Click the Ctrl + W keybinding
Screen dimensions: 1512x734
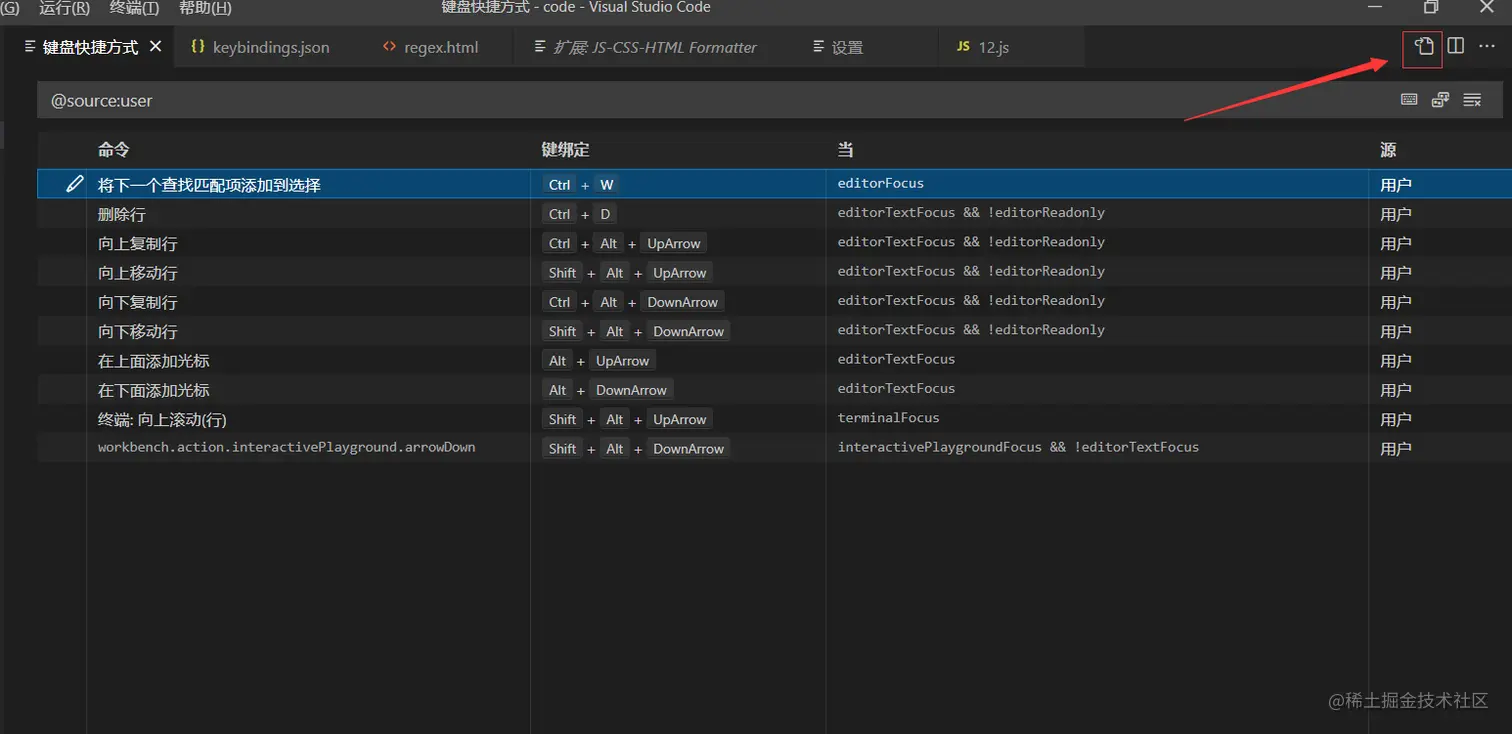tap(581, 185)
